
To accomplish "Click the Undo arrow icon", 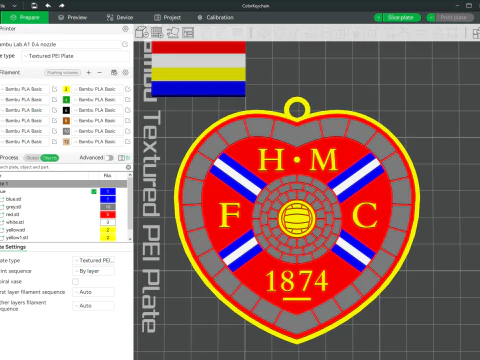I will (x=48, y=6).
